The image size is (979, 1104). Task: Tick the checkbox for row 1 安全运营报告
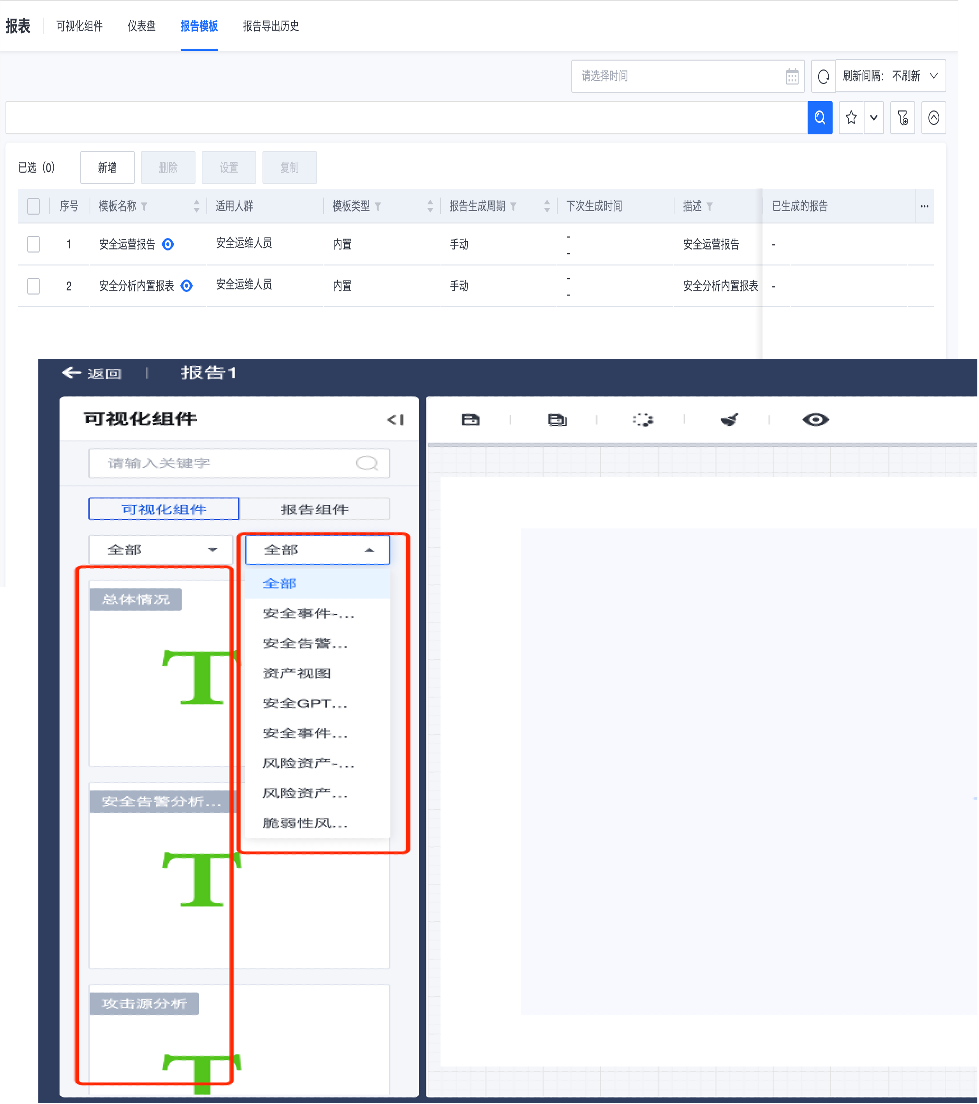(x=33, y=244)
